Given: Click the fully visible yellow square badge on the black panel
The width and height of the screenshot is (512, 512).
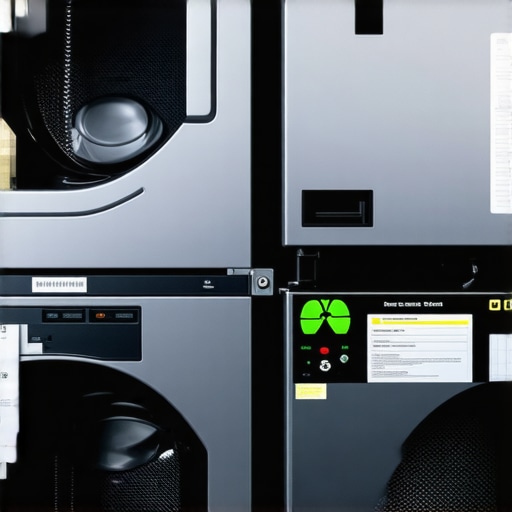Looking at the screenshot, I should [495, 305].
